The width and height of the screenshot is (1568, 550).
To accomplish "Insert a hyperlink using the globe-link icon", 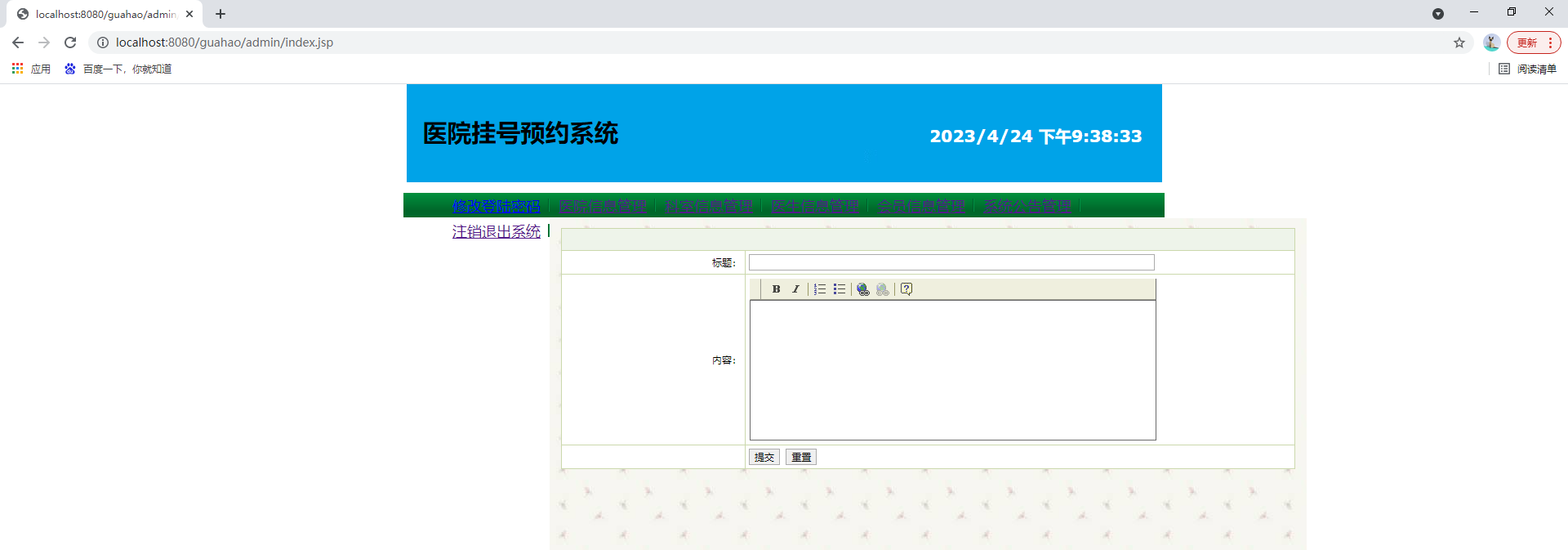I will 863,289.
